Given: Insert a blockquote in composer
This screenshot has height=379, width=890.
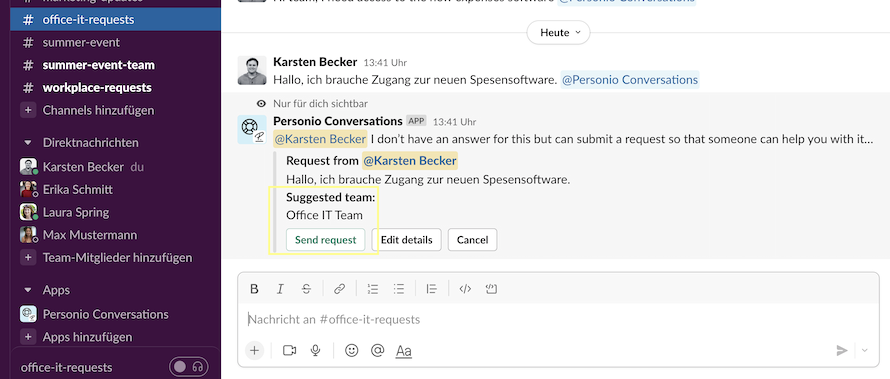Looking at the screenshot, I should click(432, 289).
